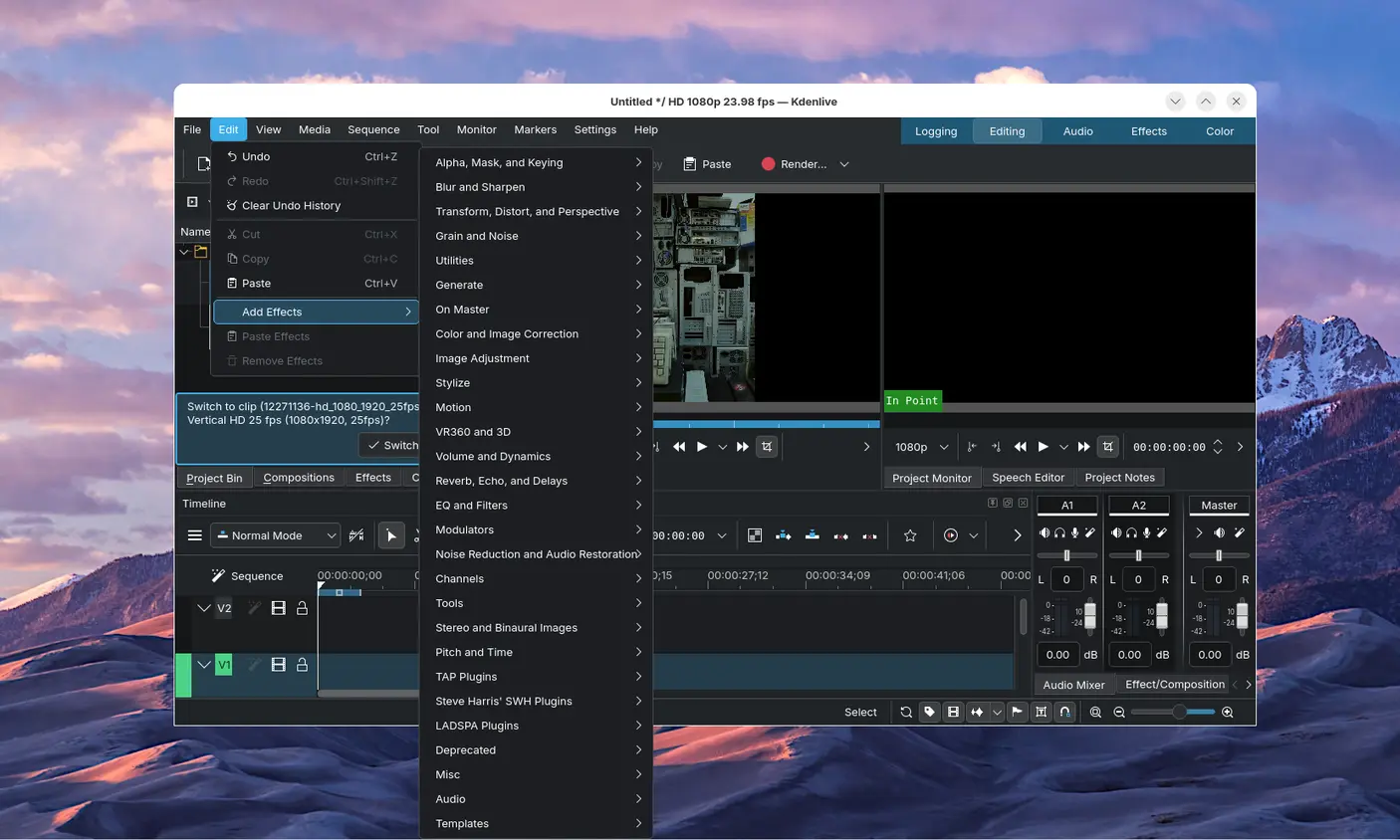The width and height of the screenshot is (1400, 840).
Task: Open A1 track effects wand in mixer
Action: 1090,533
